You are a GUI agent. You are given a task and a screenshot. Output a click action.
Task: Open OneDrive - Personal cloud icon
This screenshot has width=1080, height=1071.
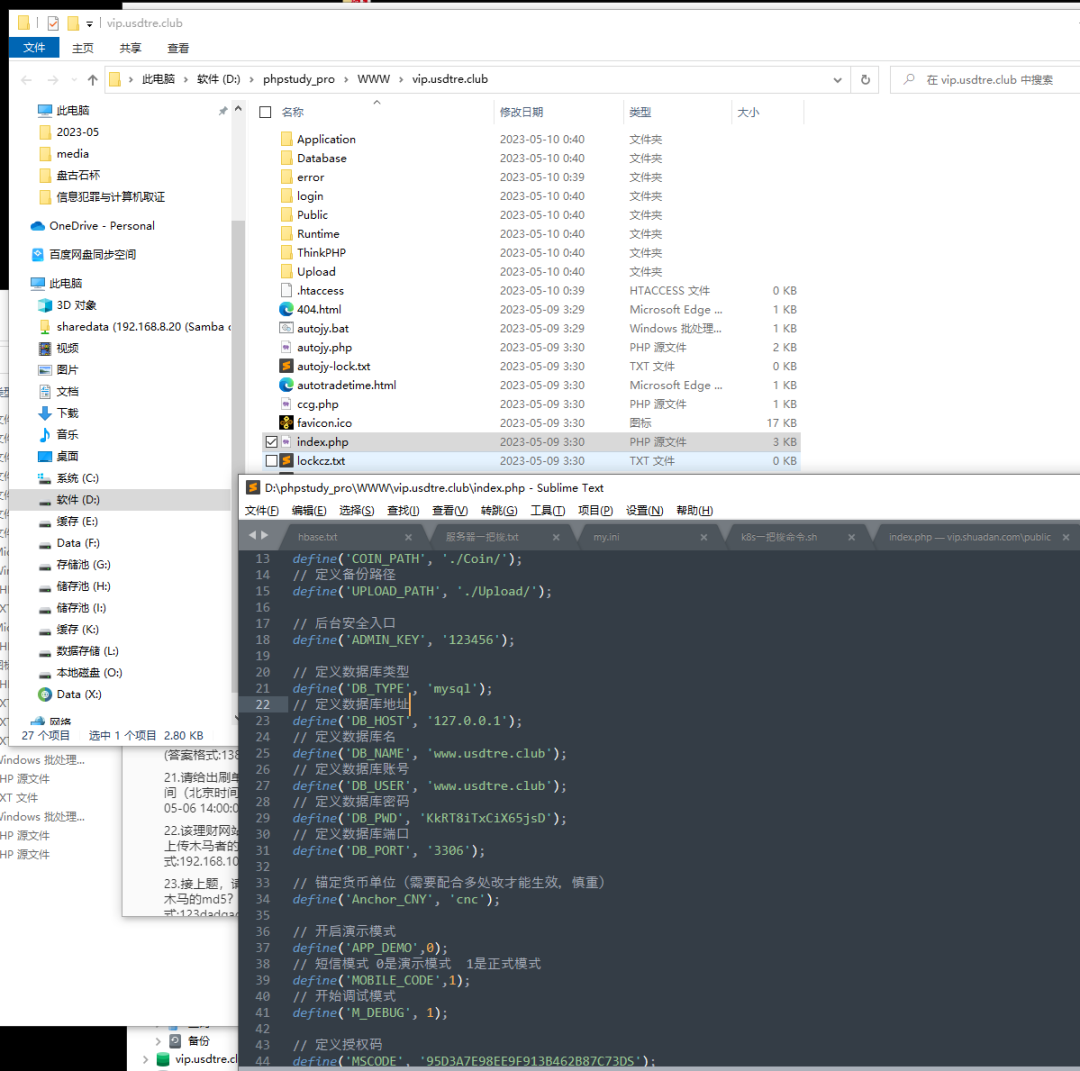point(38,226)
